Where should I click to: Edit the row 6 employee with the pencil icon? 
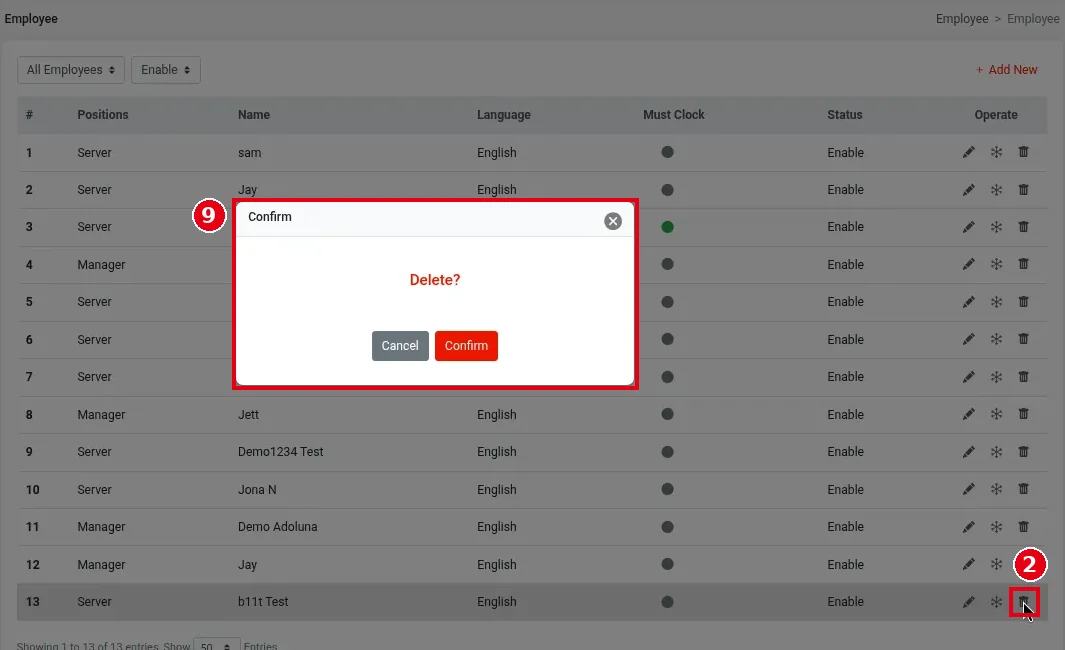(x=969, y=340)
